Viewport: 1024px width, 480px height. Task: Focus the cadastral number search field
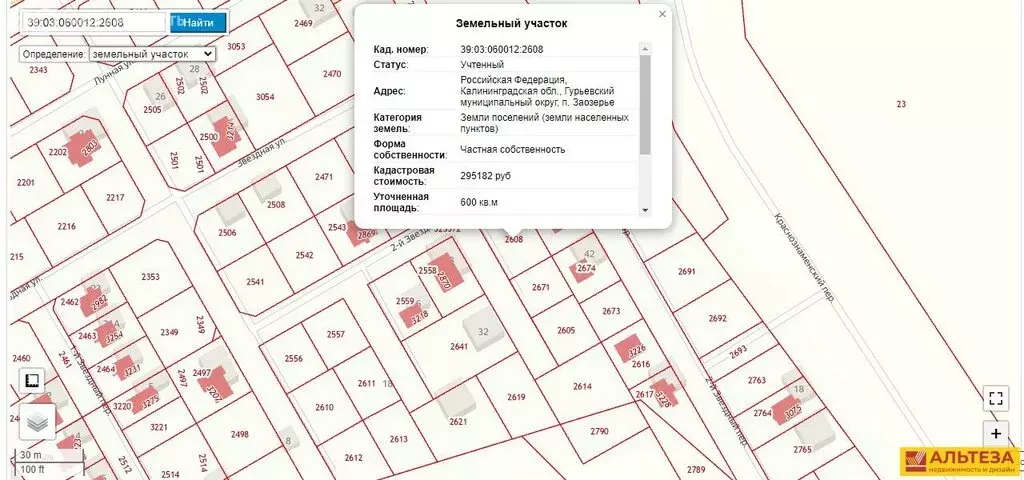pos(94,22)
